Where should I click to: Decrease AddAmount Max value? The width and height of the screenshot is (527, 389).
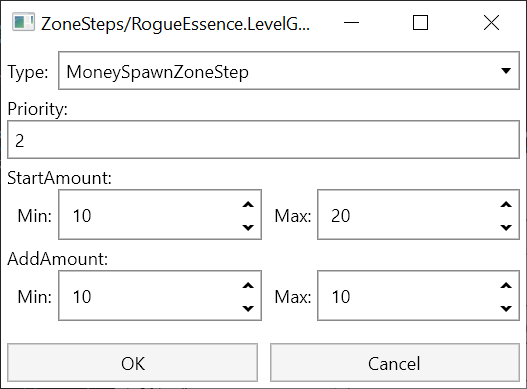(x=506, y=308)
